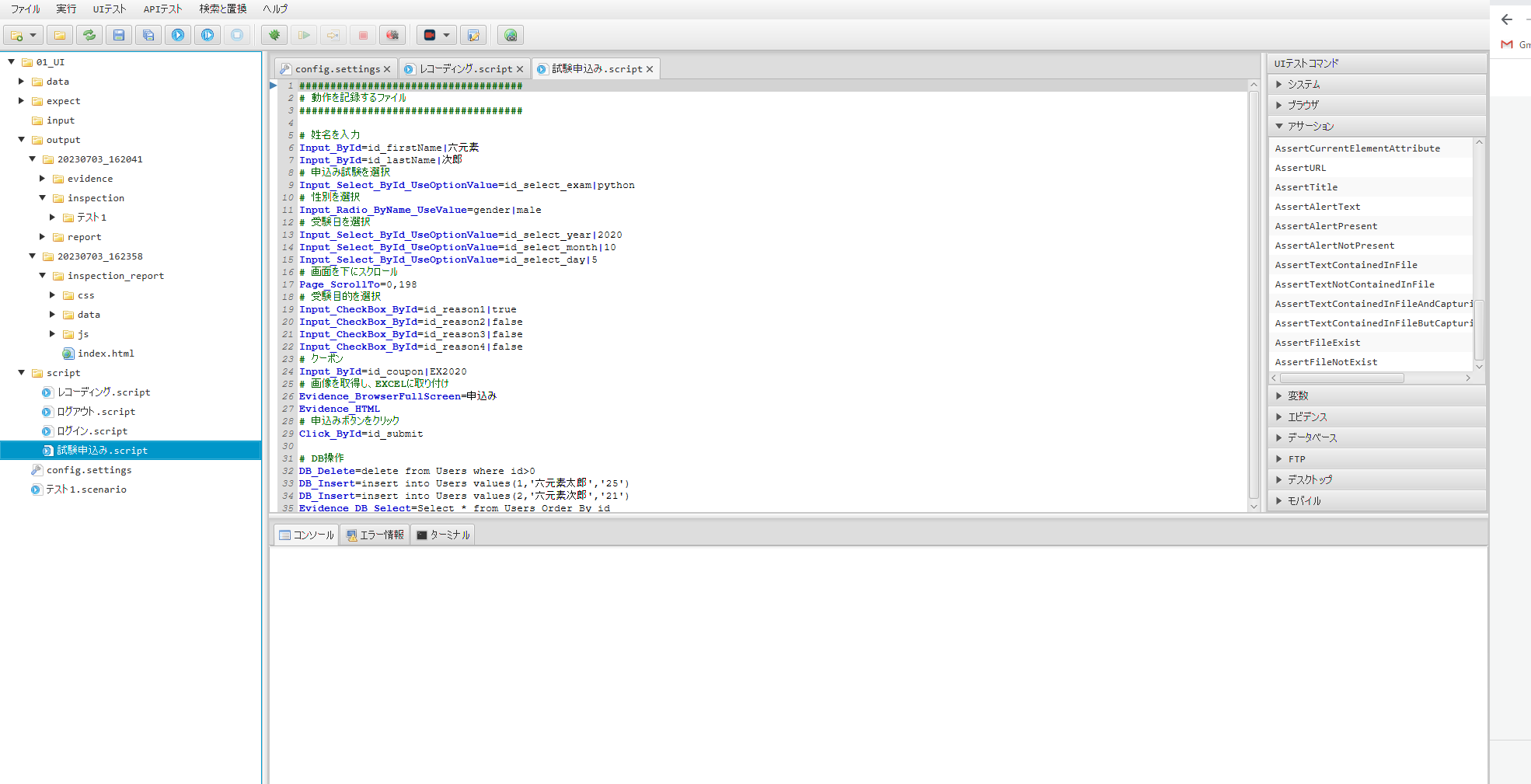1531x784 pixels.
Task: Select the コンソール tab
Action: [306, 535]
